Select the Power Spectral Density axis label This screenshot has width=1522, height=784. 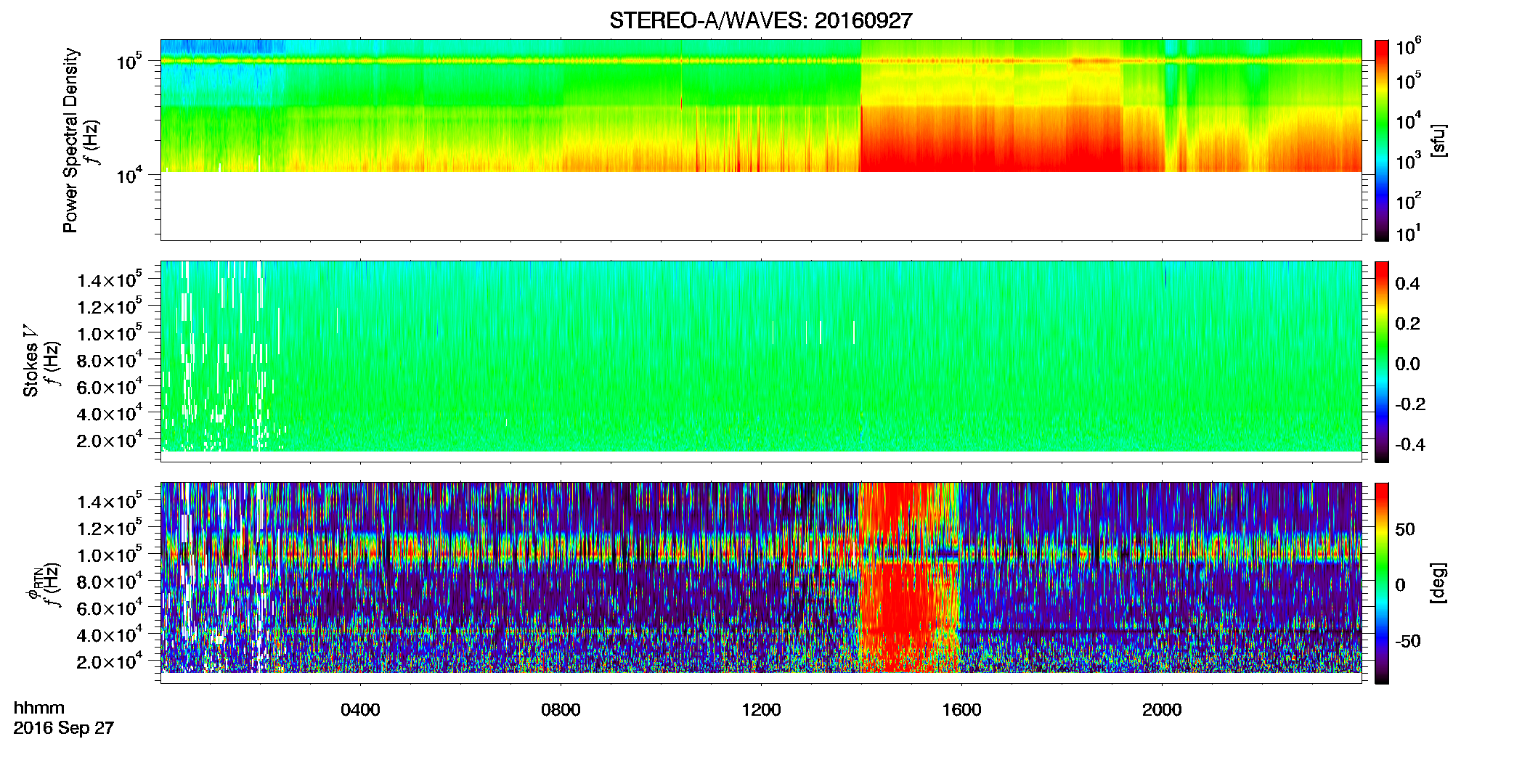tap(70, 140)
